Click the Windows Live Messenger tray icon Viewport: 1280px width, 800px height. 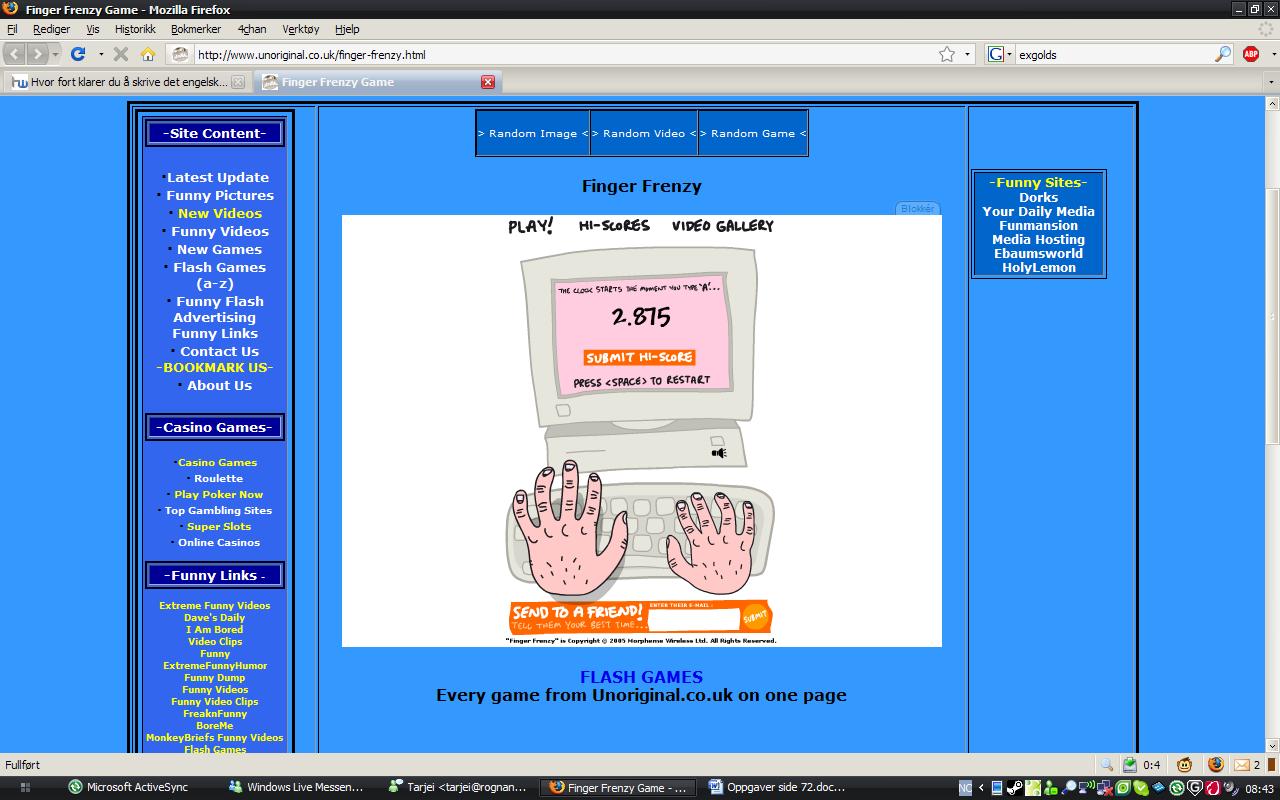(1051, 788)
